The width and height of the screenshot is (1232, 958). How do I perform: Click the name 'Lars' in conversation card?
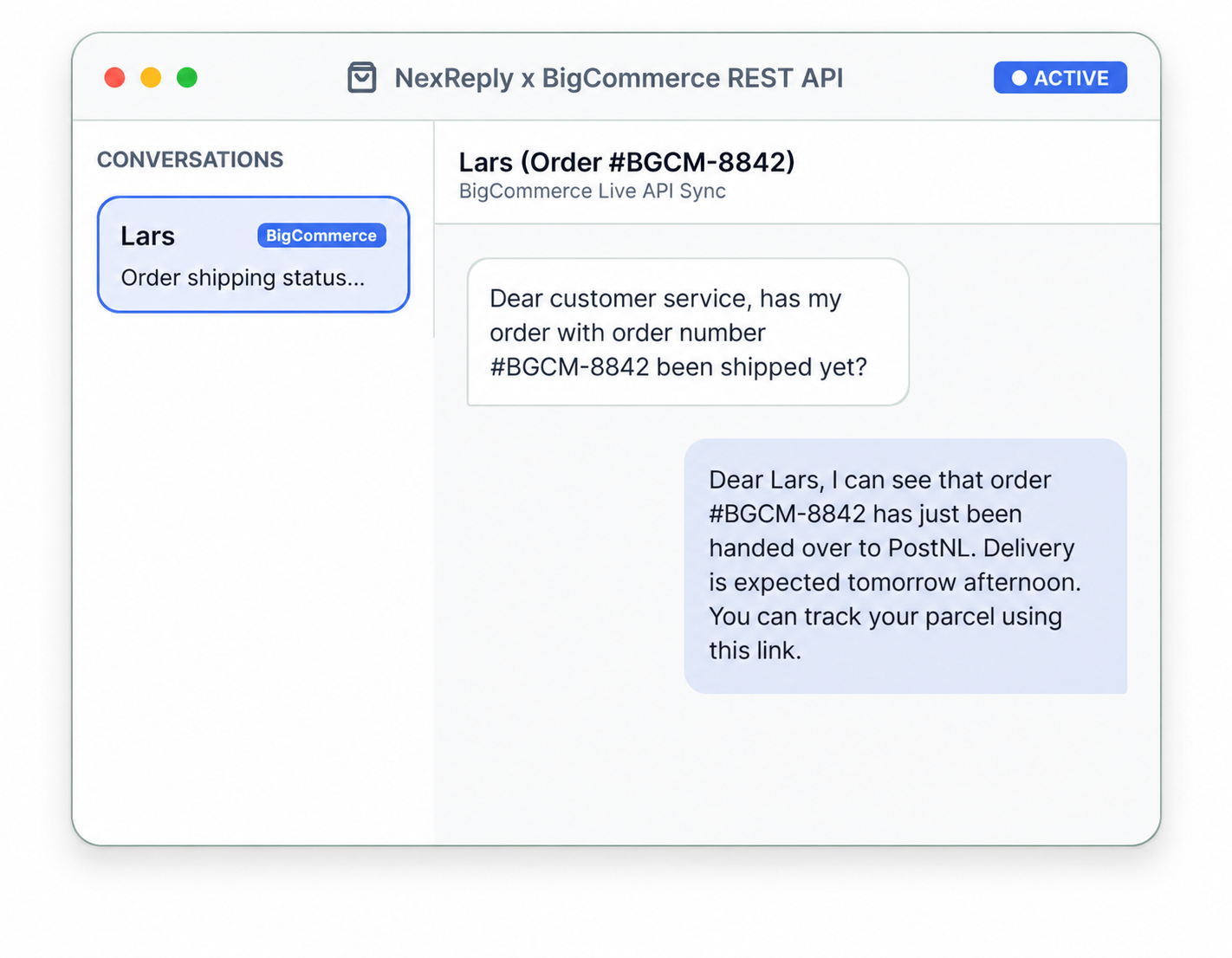click(147, 236)
